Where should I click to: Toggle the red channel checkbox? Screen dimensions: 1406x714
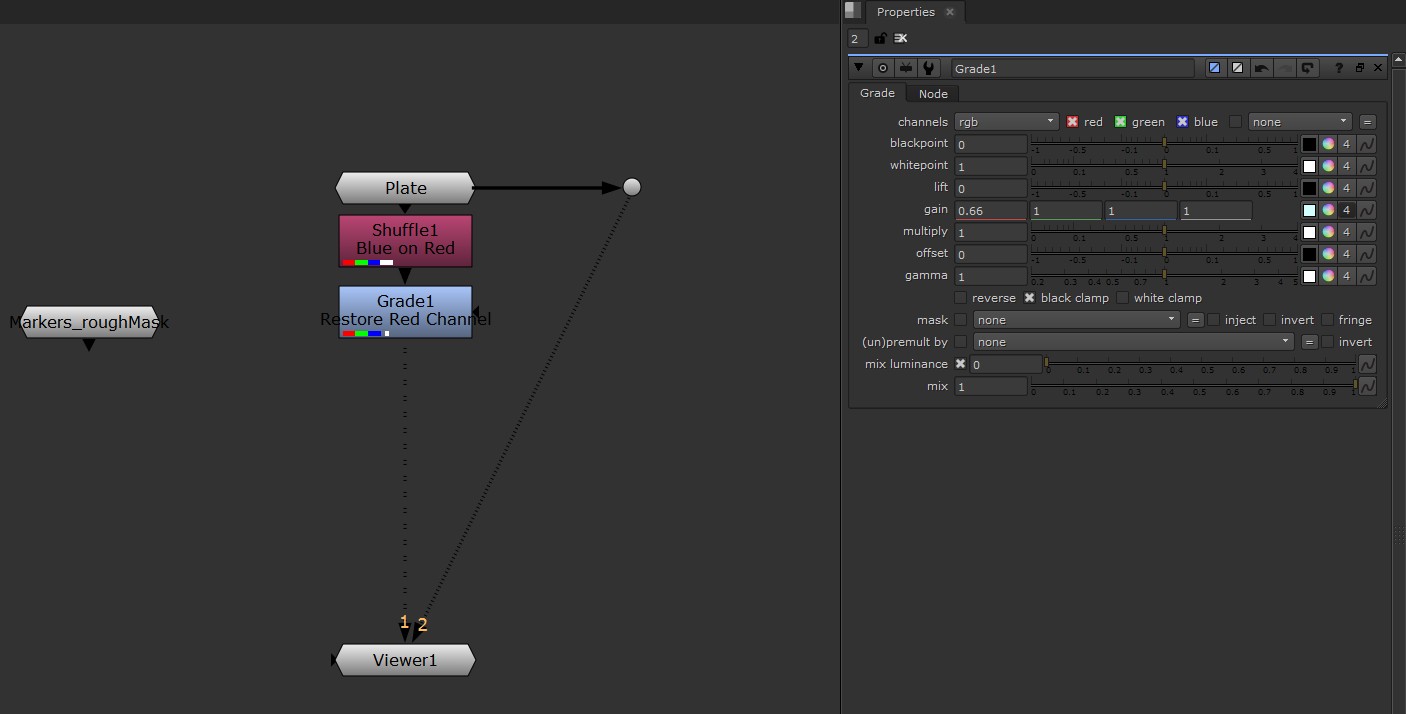(1072, 122)
